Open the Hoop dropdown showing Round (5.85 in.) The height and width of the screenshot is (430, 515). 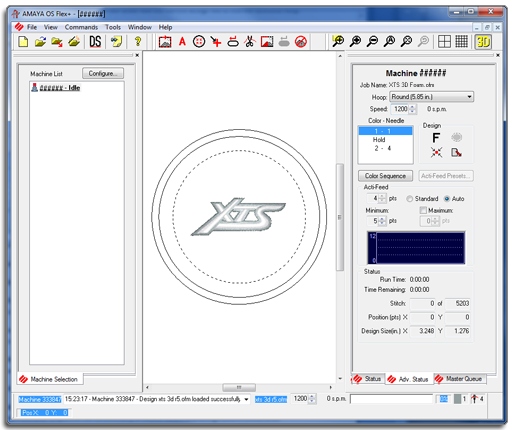coord(432,97)
